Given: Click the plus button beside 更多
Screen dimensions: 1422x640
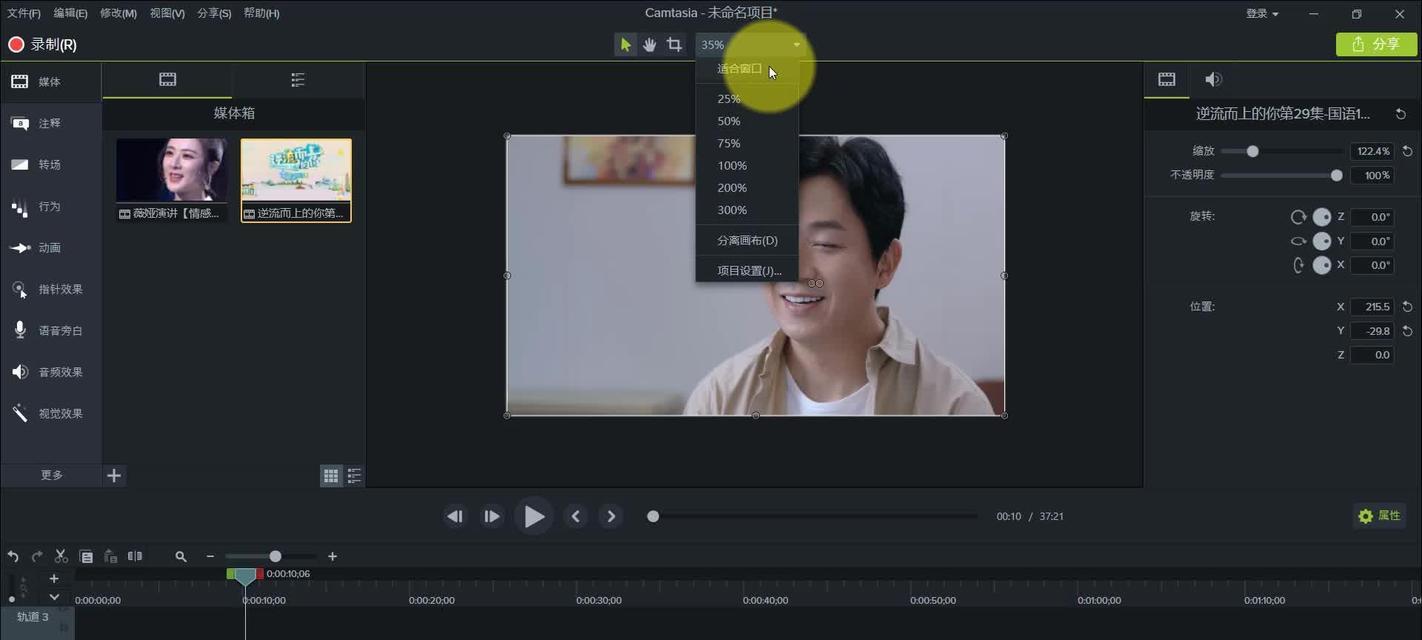Looking at the screenshot, I should point(114,475).
